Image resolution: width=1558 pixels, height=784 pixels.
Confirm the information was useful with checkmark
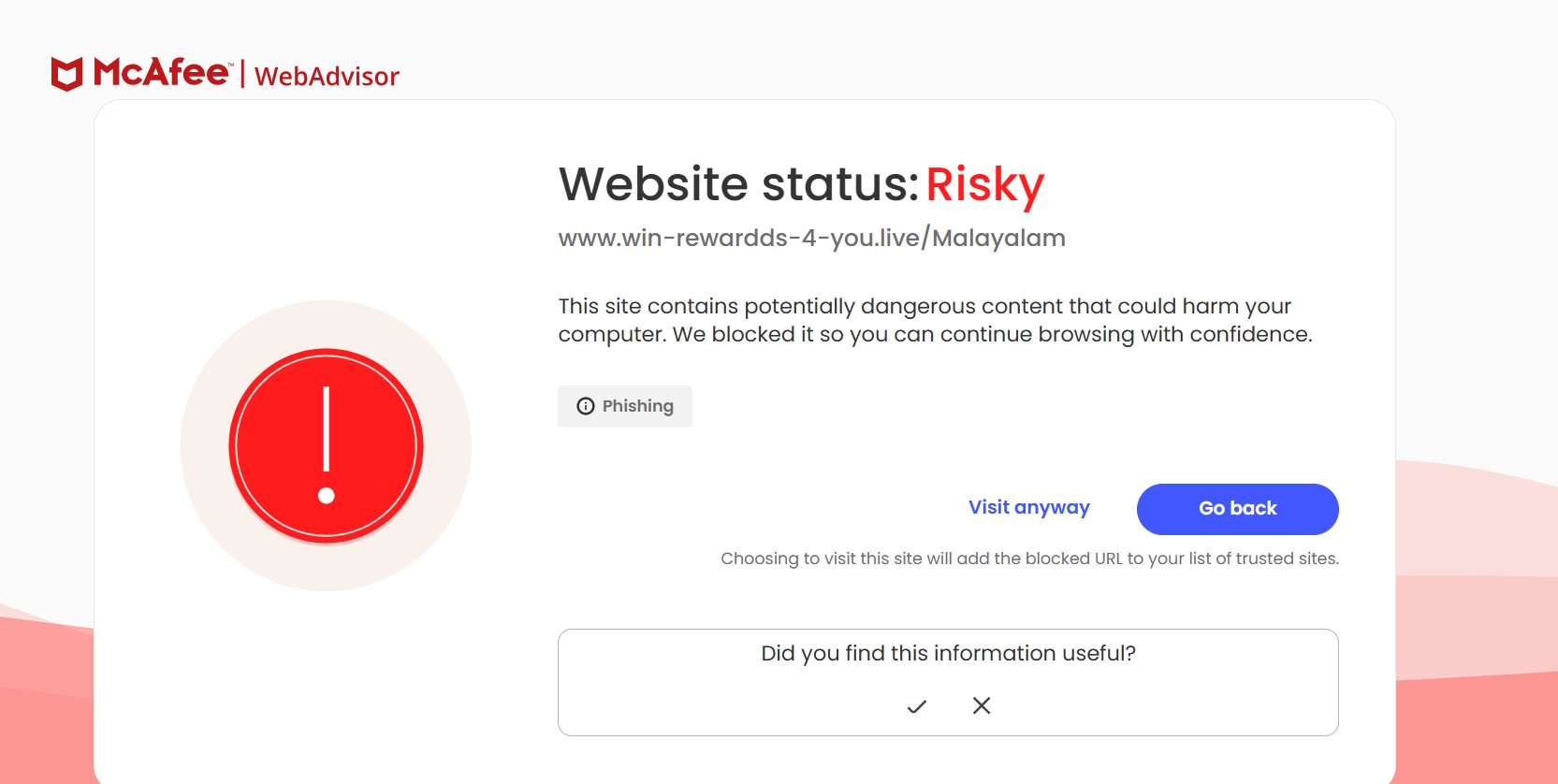tap(917, 706)
